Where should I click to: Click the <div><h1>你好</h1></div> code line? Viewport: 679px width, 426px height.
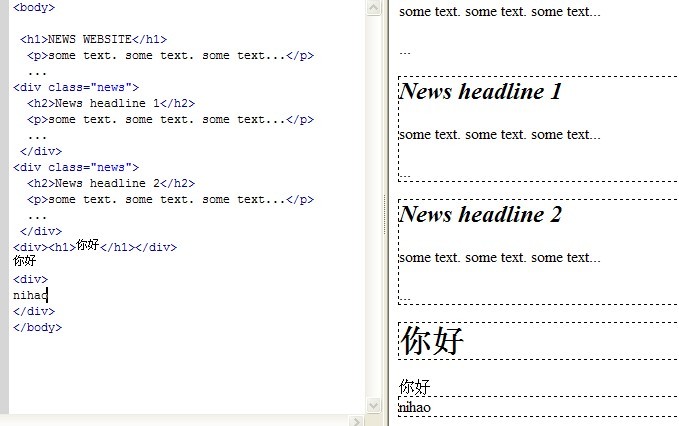(x=95, y=246)
